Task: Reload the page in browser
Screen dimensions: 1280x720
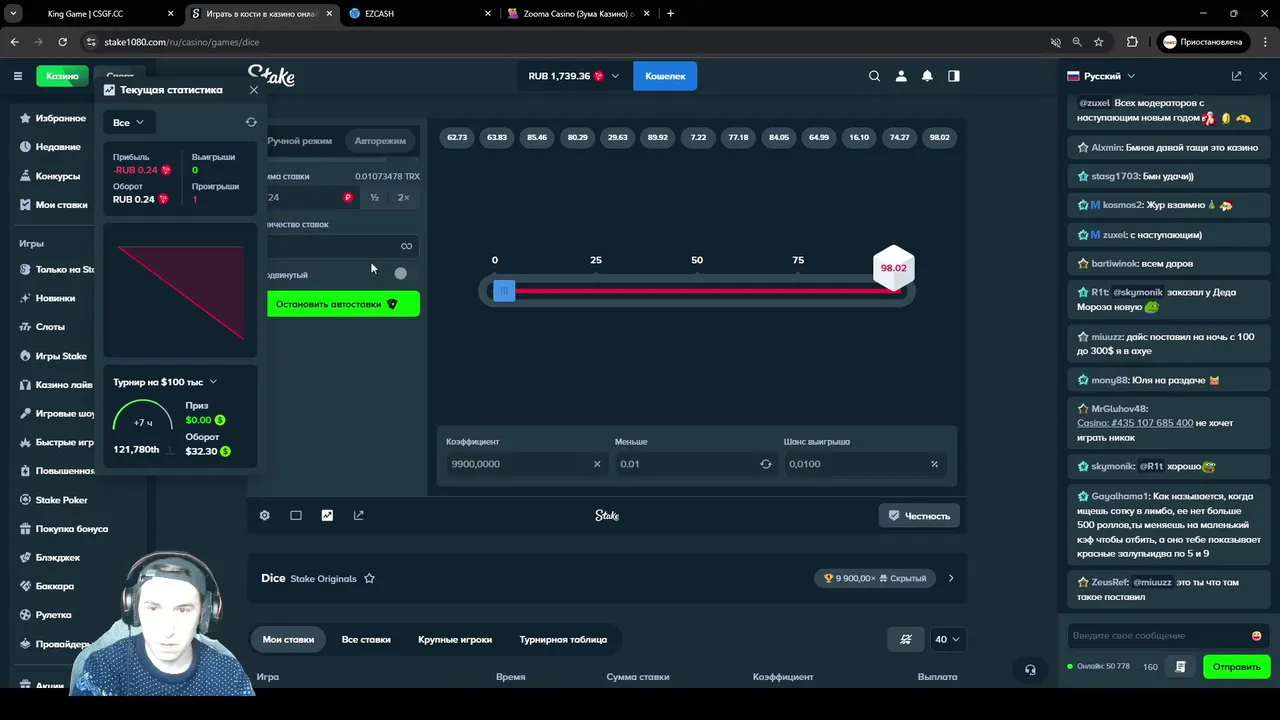Action: pos(62,42)
